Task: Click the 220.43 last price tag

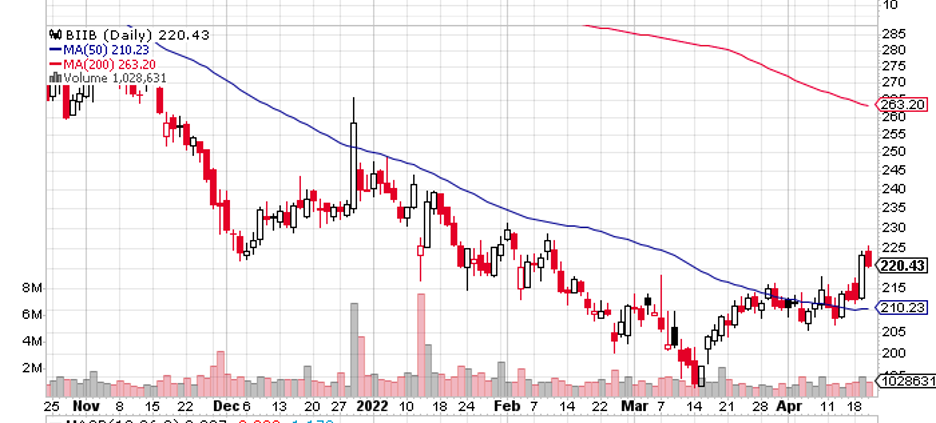Action: 904,266
